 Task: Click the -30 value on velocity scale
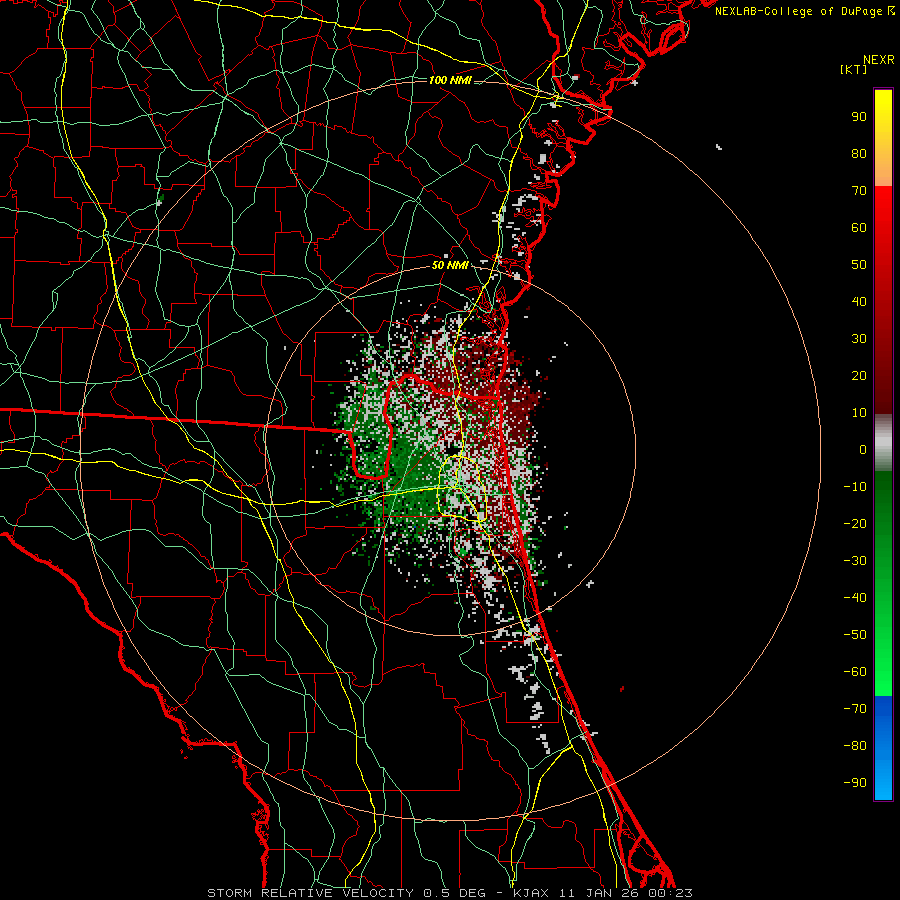pyautogui.click(x=855, y=561)
